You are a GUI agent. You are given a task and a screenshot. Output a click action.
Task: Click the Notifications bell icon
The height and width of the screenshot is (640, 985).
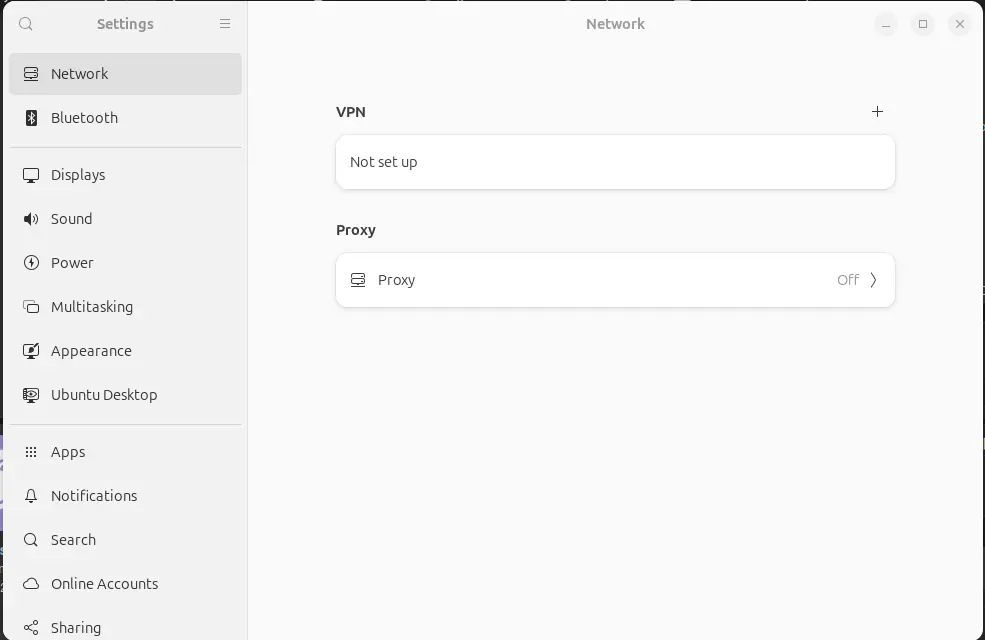31,496
